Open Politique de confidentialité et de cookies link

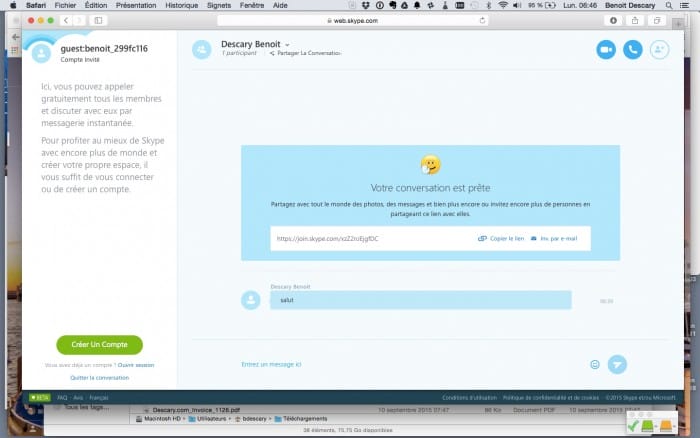click(551, 397)
